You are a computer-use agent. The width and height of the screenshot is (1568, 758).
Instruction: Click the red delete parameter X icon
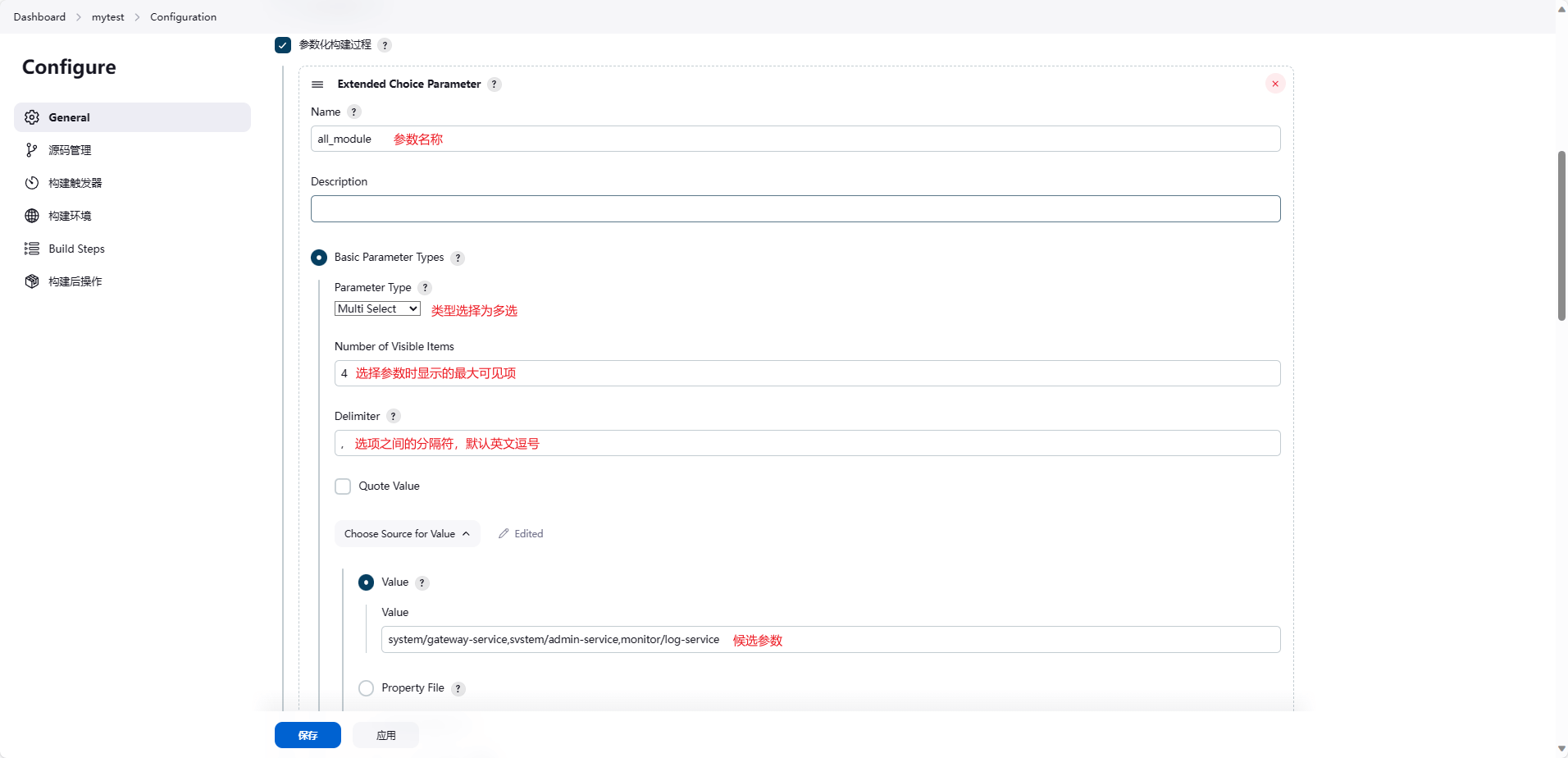1274,84
